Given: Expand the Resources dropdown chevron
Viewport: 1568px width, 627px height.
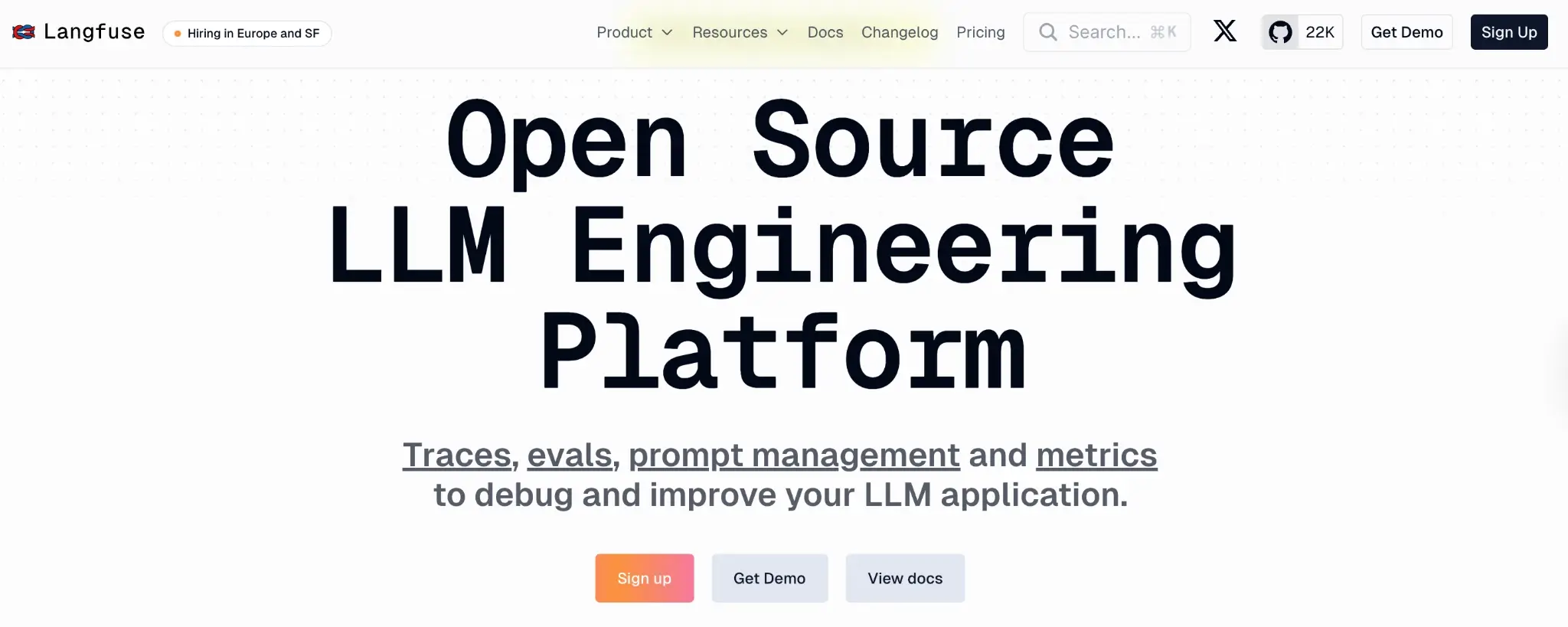Looking at the screenshot, I should click(x=782, y=32).
